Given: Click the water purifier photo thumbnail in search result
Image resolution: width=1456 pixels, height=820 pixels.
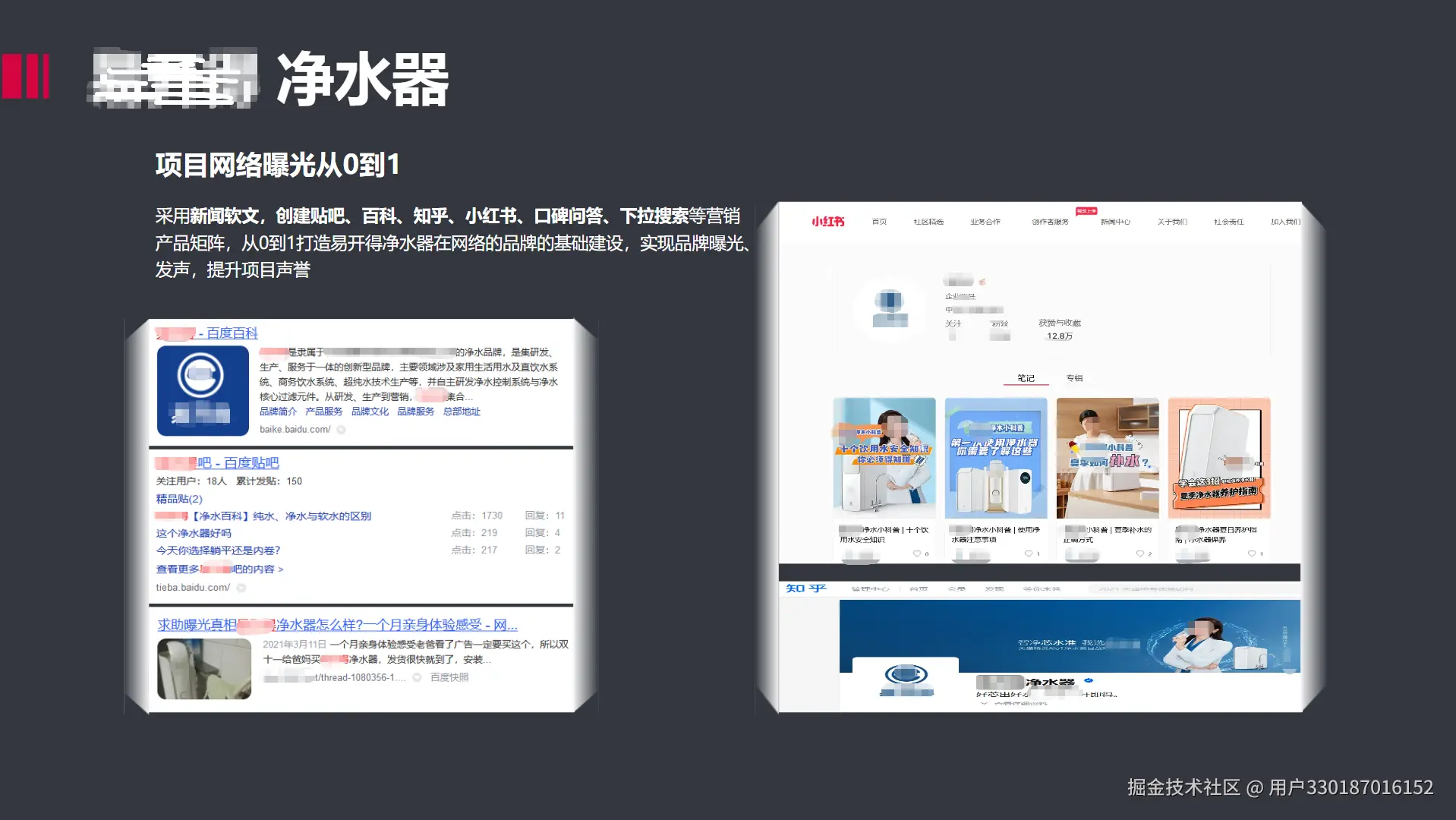Looking at the screenshot, I should [x=204, y=668].
